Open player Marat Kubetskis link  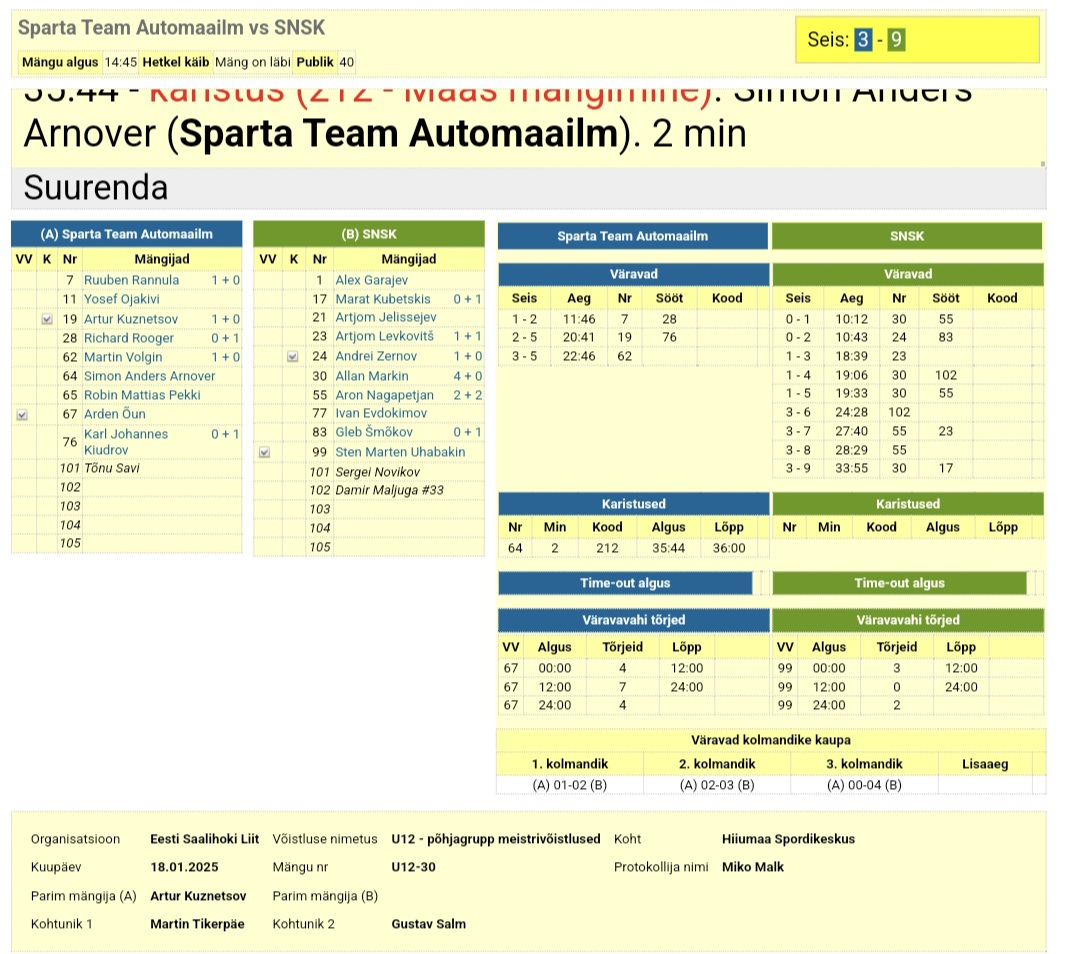point(383,299)
